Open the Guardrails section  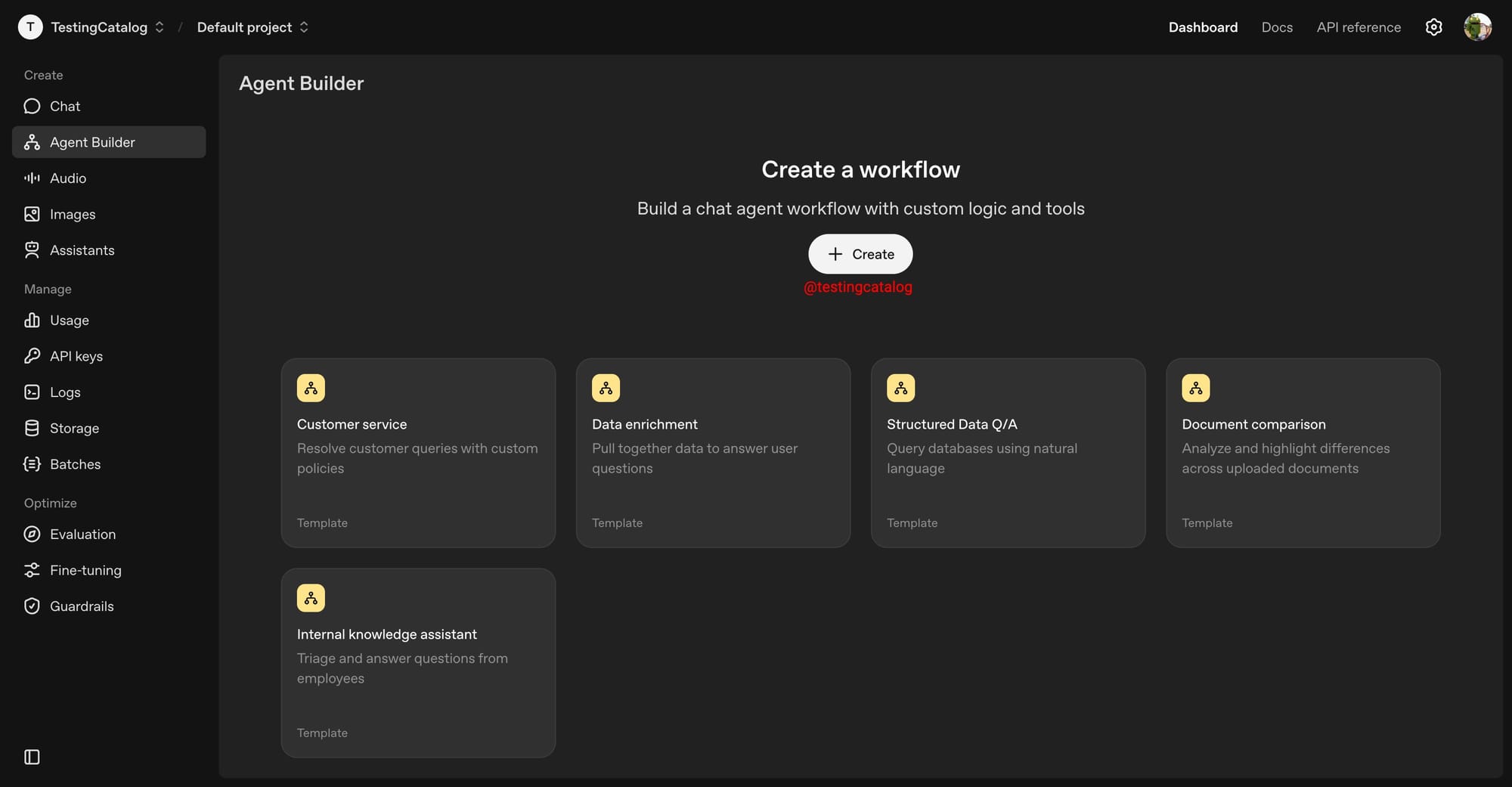point(82,606)
